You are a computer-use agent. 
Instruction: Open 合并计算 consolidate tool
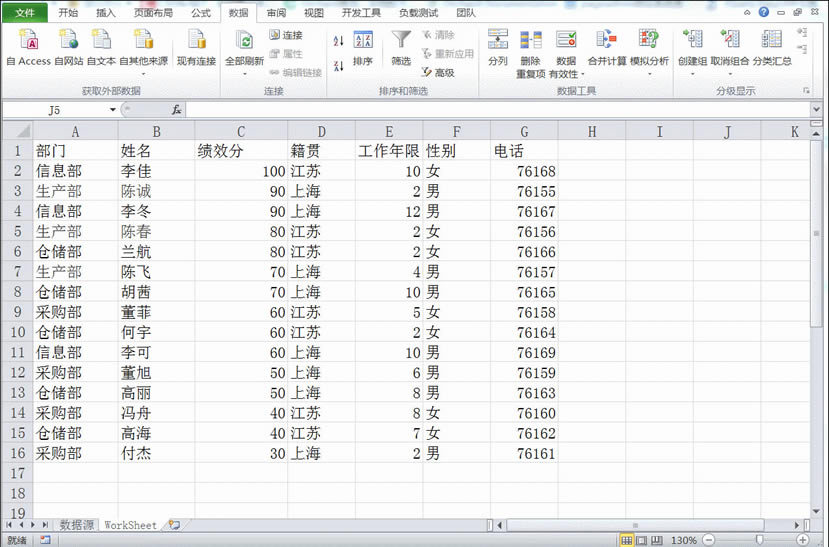click(x=606, y=48)
